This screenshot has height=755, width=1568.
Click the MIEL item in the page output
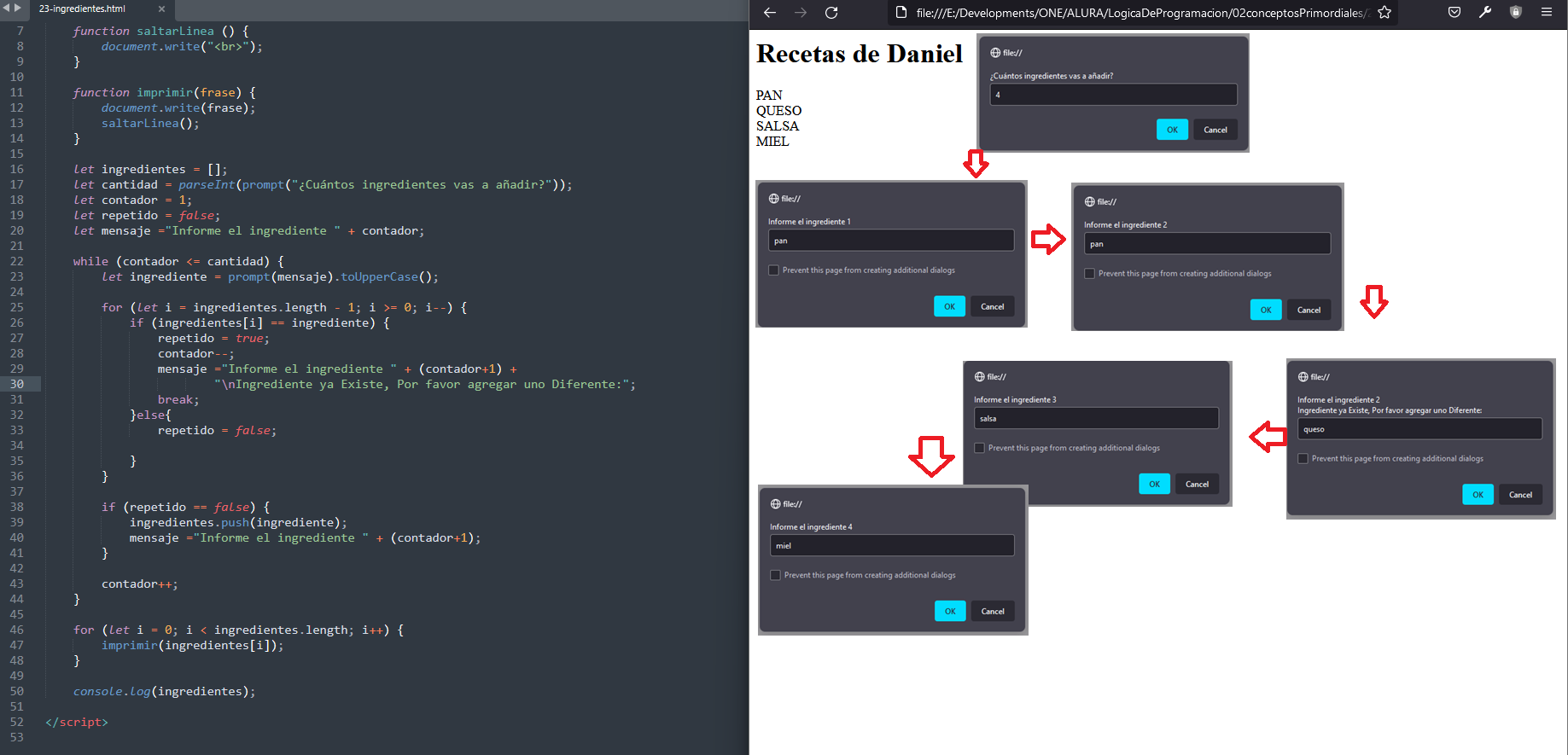coord(772,142)
